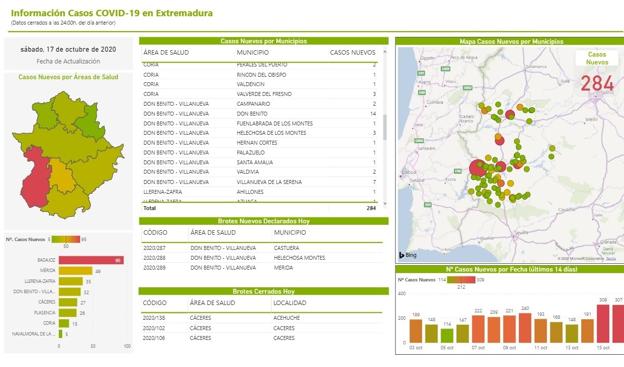Click the Brotes Nuevos Declarados Hoy header
The image size is (624, 367).
[263, 221]
